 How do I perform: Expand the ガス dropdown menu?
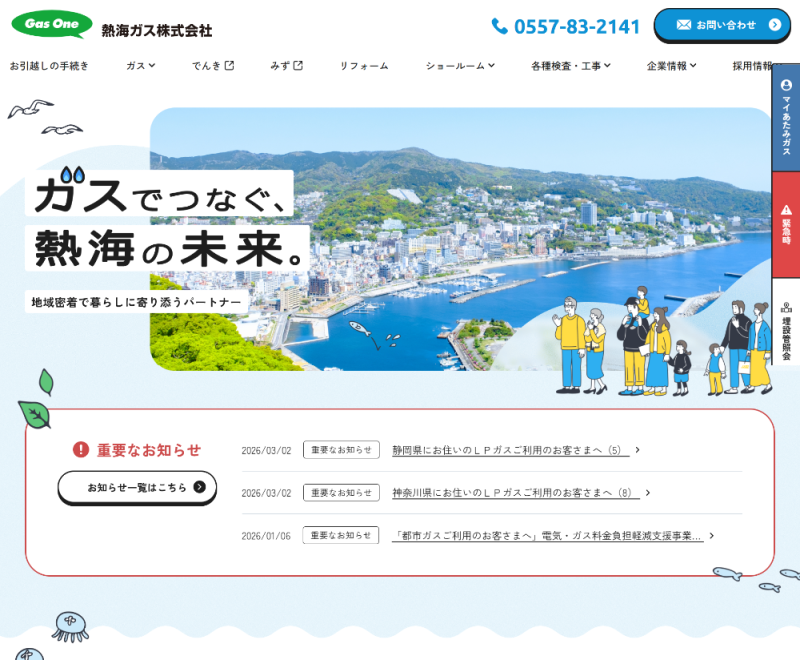(141, 66)
